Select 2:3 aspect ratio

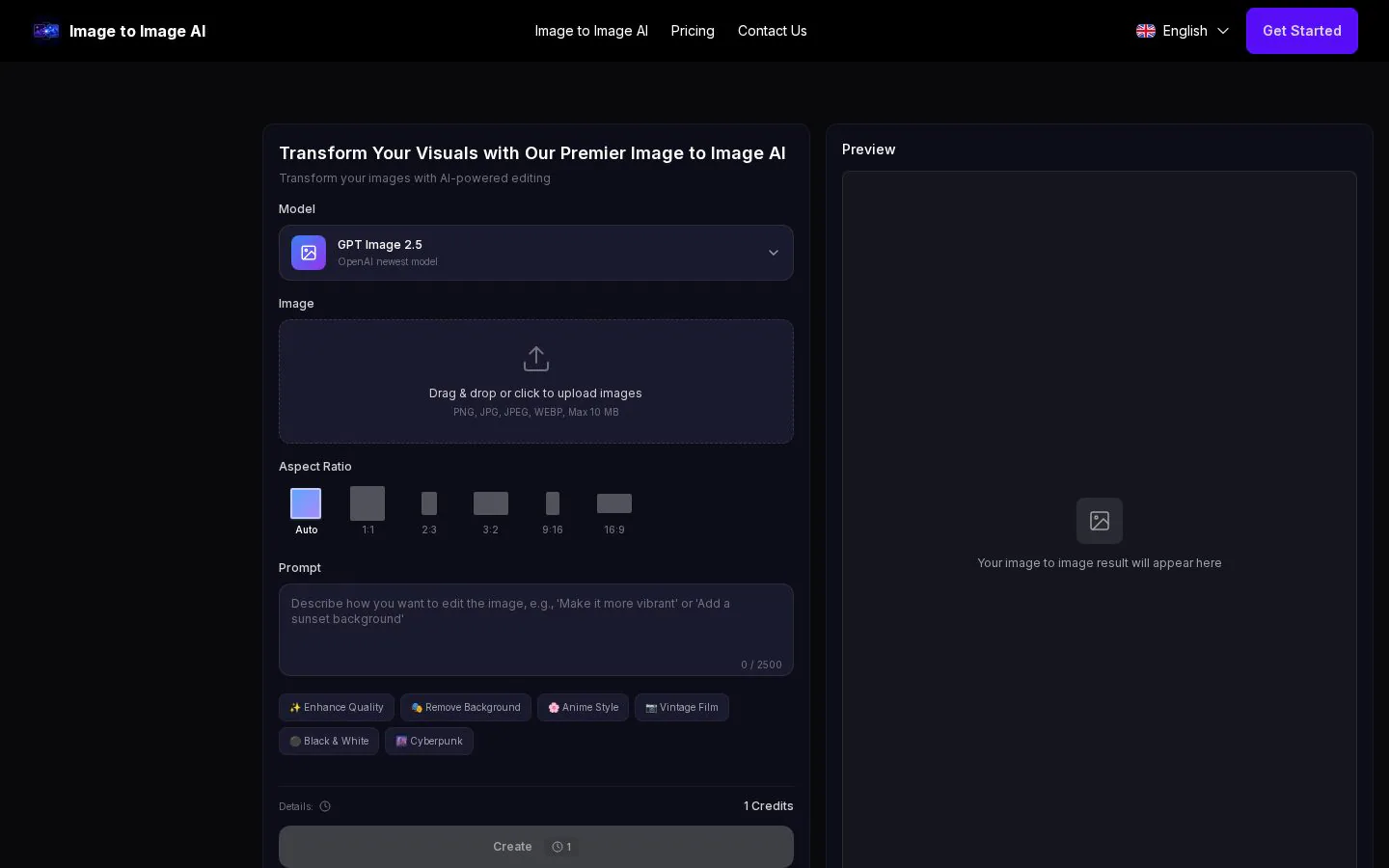click(x=429, y=511)
